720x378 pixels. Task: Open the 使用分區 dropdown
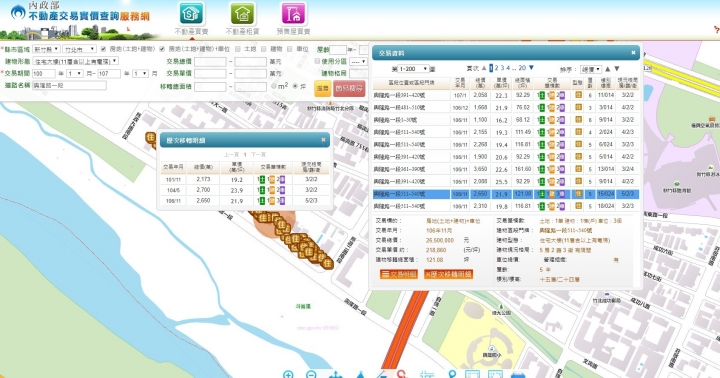click(358, 61)
